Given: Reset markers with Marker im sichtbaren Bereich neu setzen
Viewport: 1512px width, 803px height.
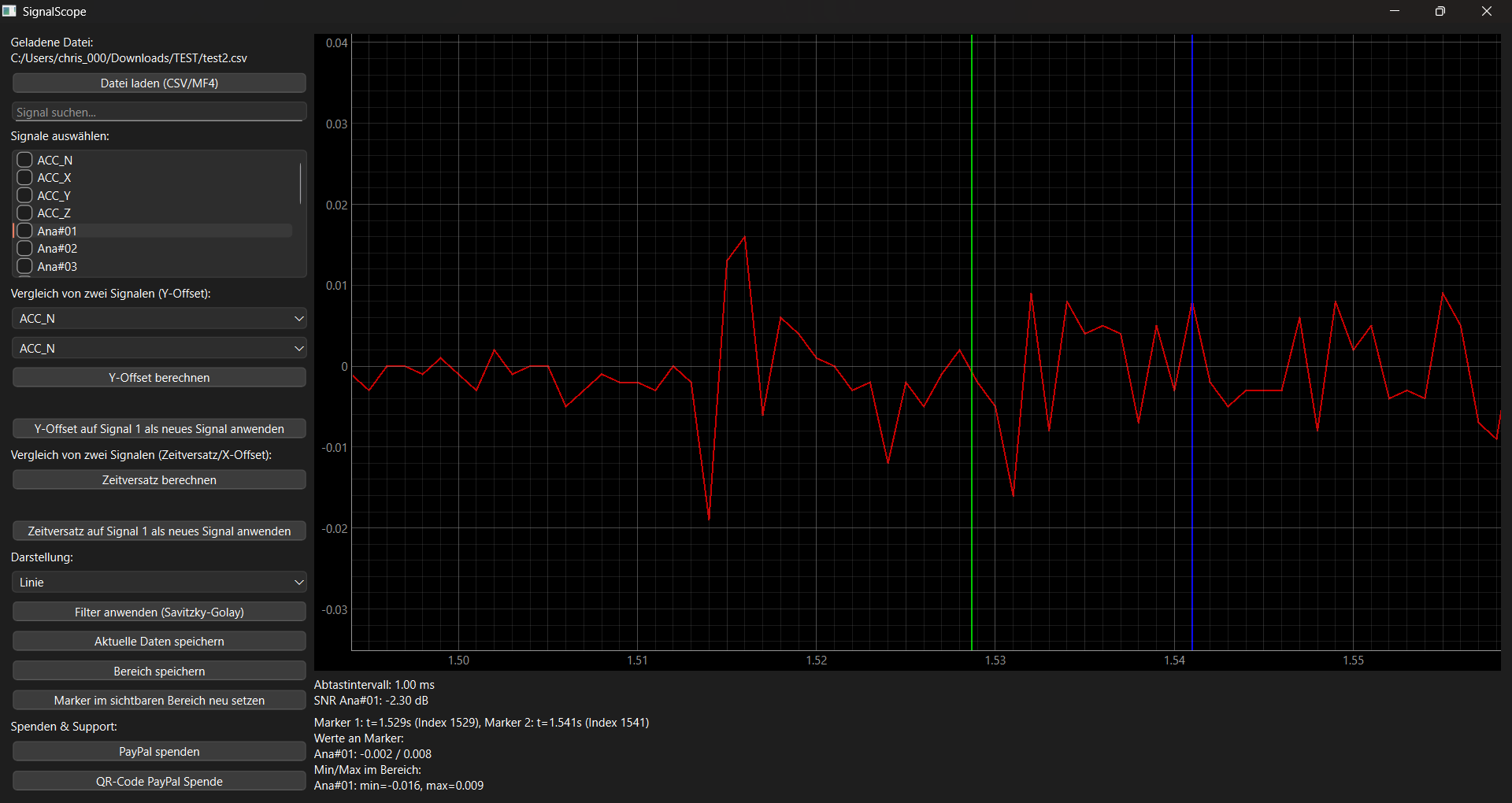Looking at the screenshot, I should click(159, 701).
